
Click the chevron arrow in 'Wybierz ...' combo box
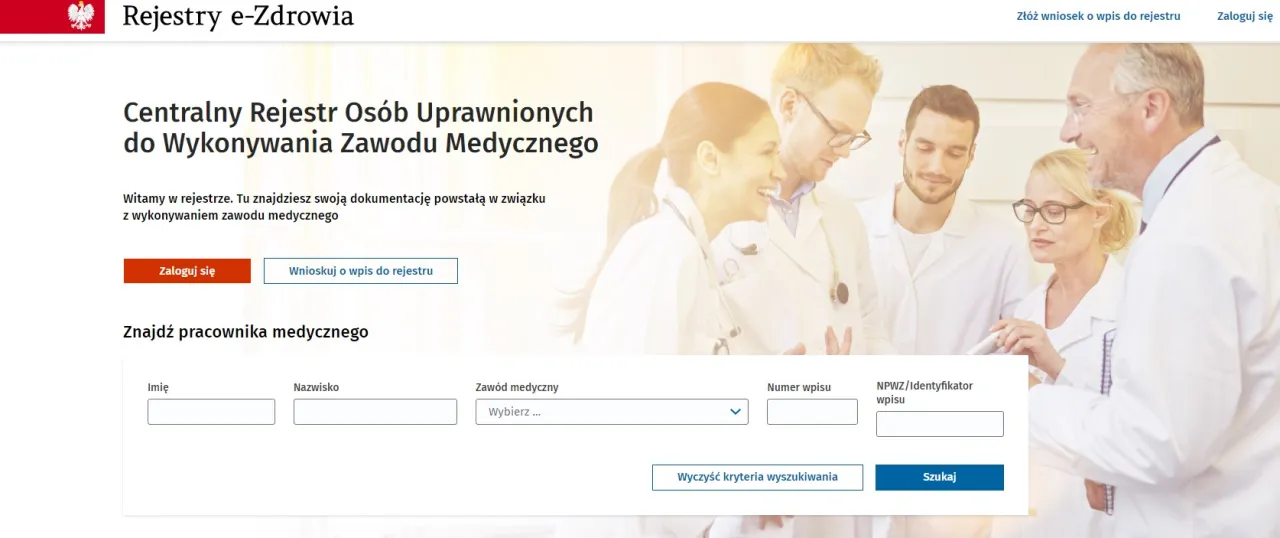[735, 412]
